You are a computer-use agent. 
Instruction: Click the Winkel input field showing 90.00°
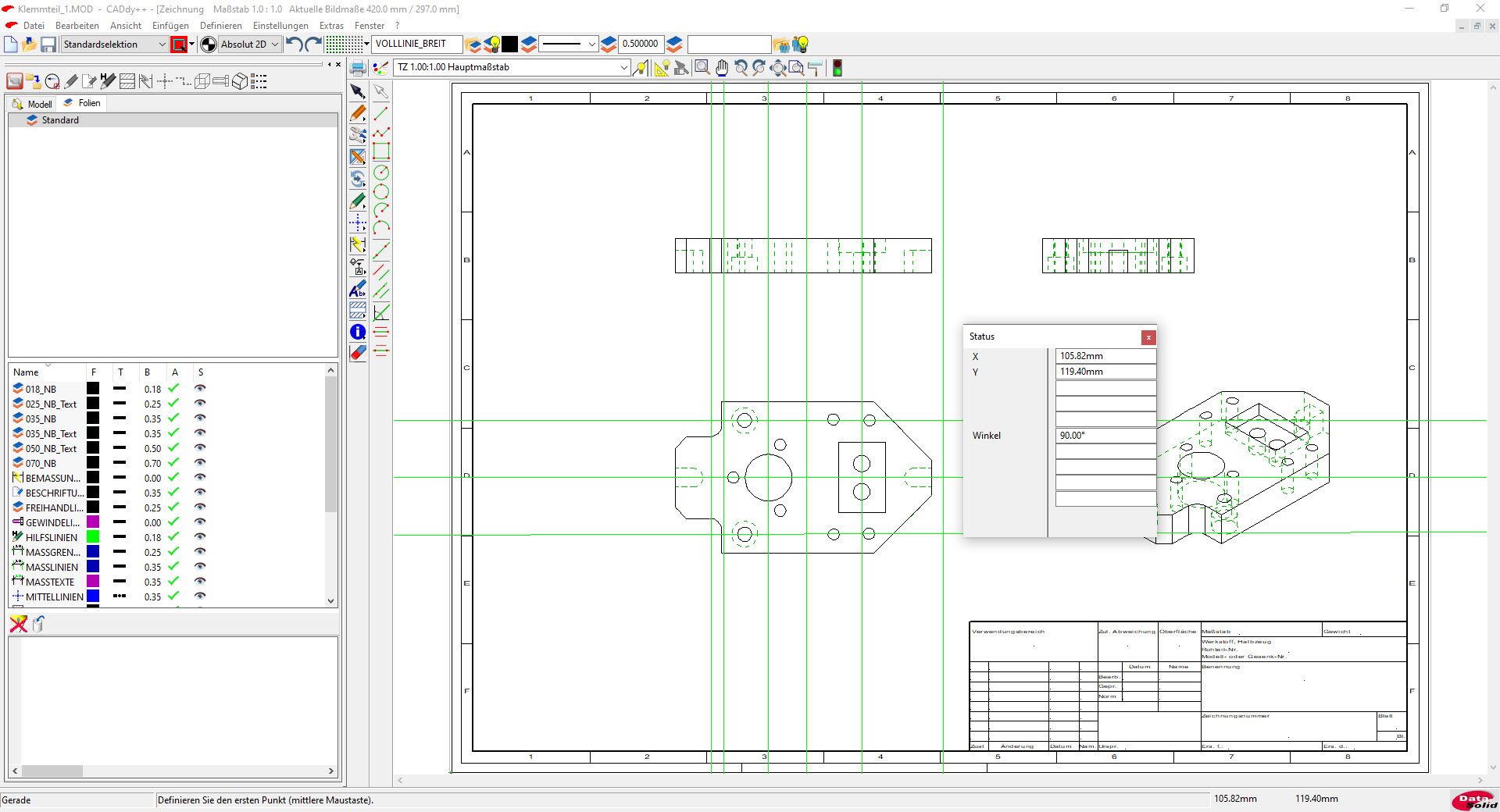1105,436
